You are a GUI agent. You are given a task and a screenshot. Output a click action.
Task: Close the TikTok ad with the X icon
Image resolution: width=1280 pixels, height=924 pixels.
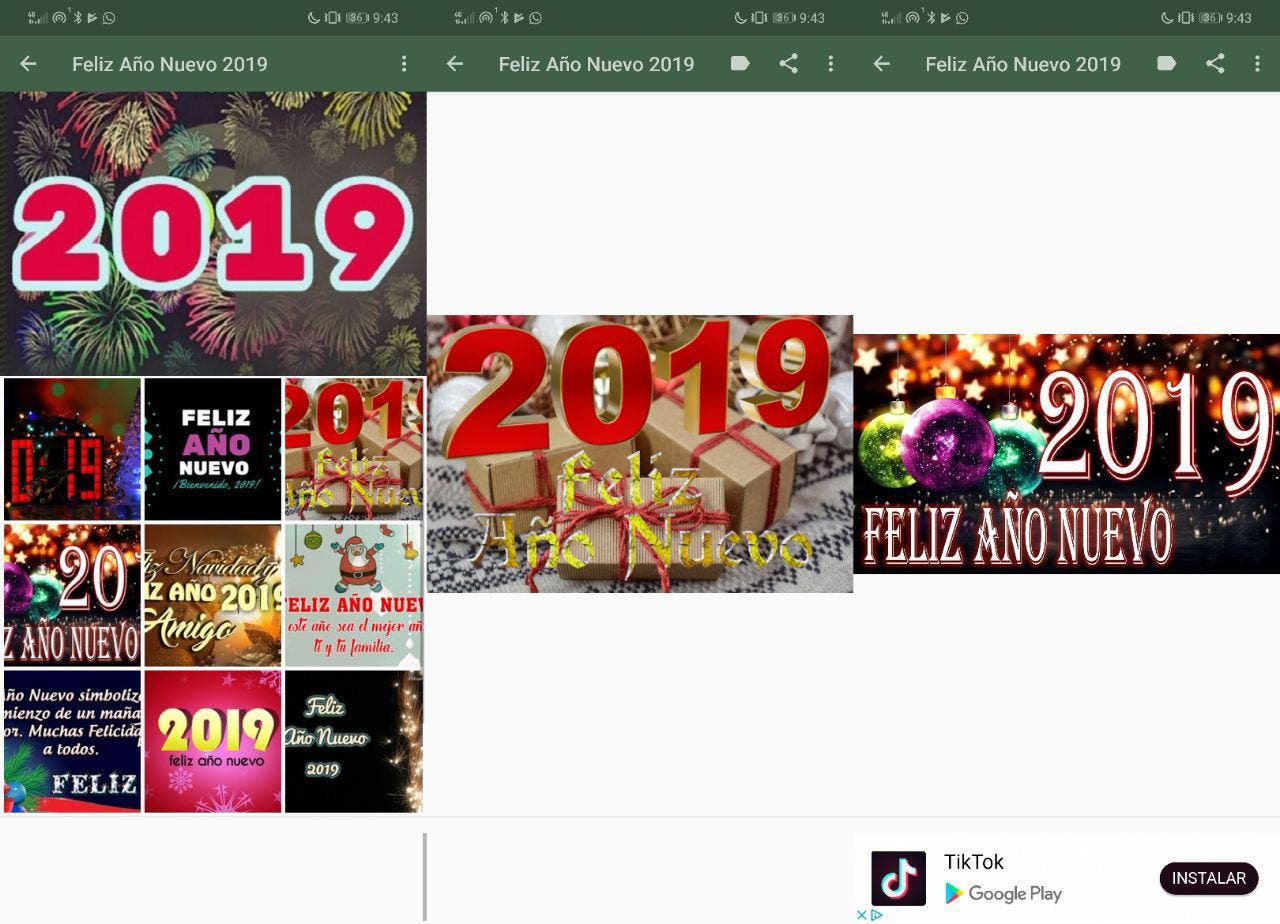click(862, 915)
